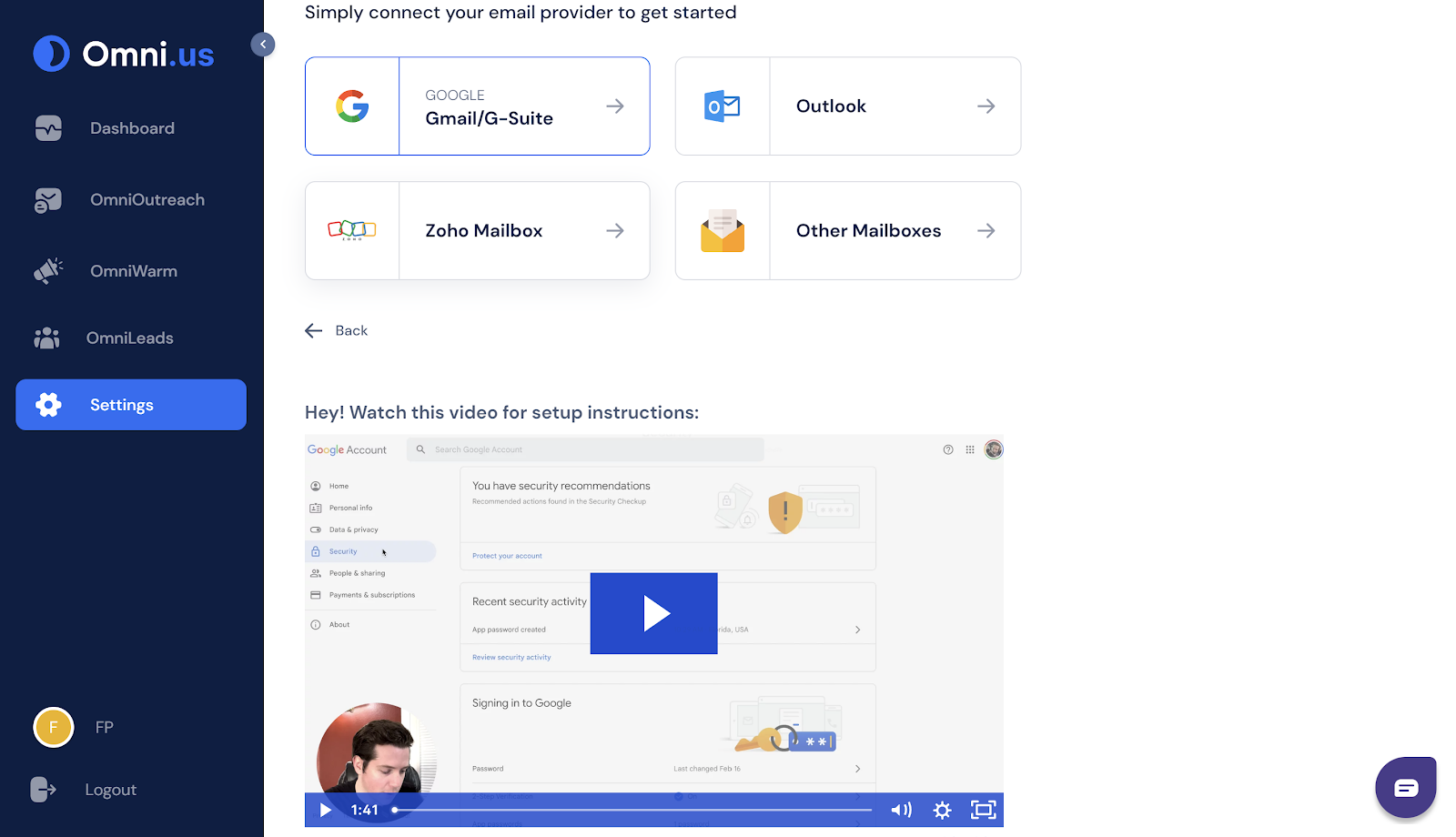
Task: Log out using the Logout link
Action: point(110,790)
